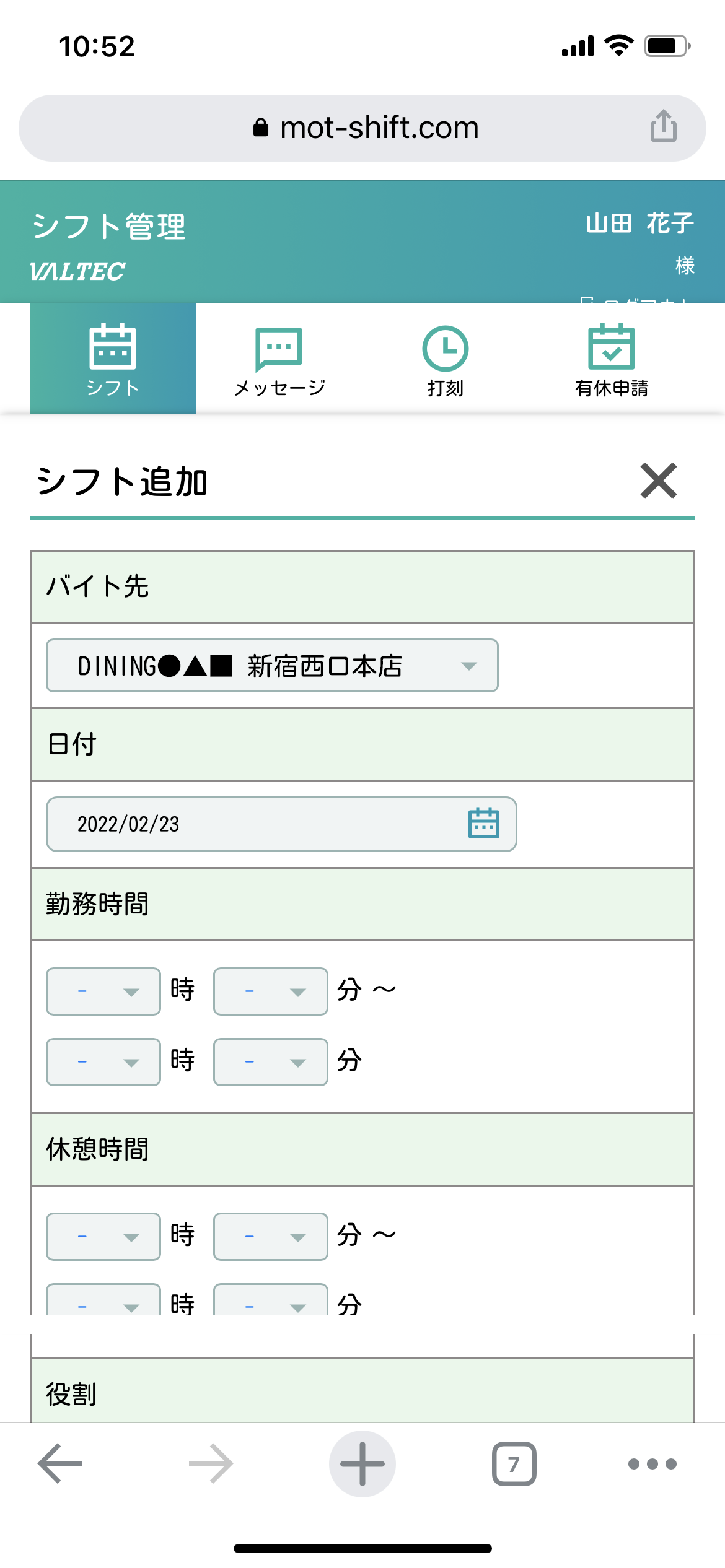Open the シフト tab
Image resolution: width=725 pixels, height=1568 pixels.
113,359
